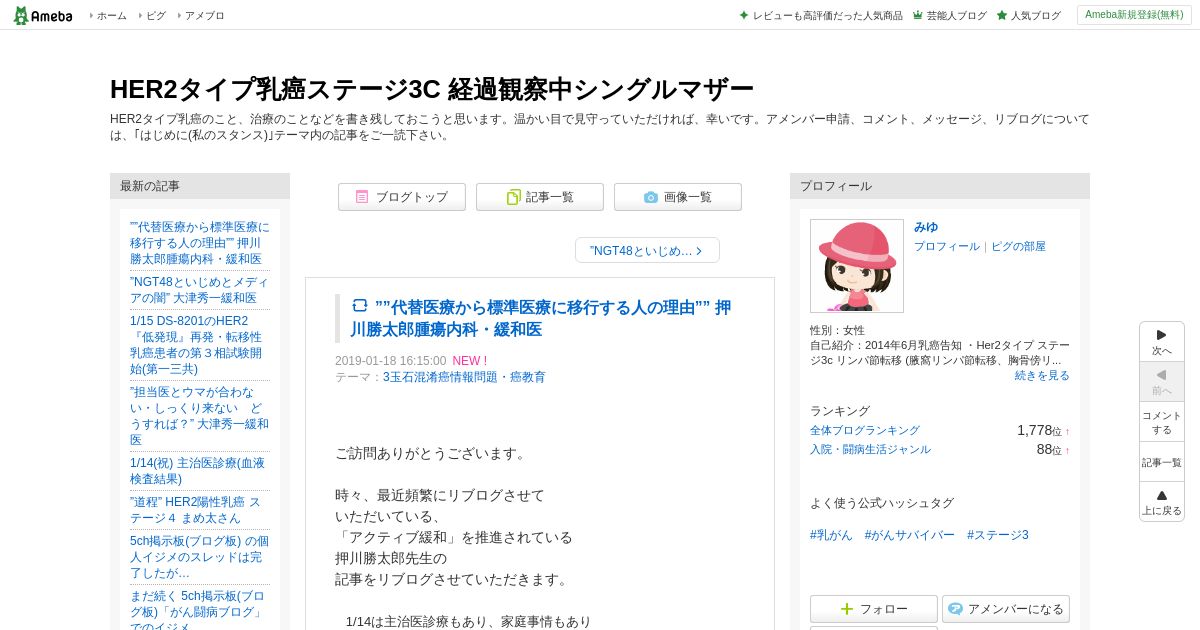Click the reblog icon beside article title
The image size is (1200, 630).
coord(360,306)
